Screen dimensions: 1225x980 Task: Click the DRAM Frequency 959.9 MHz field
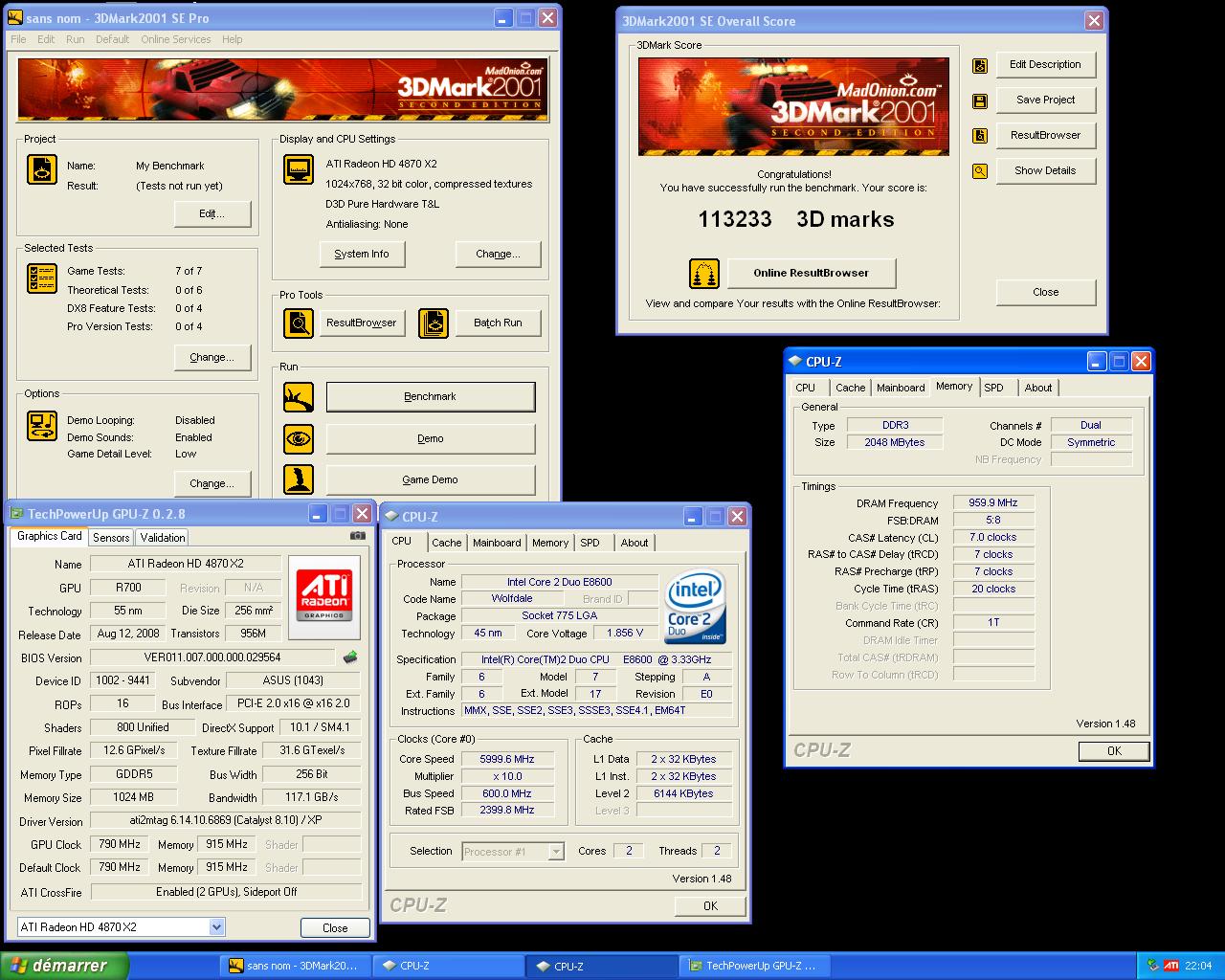click(993, 502)
